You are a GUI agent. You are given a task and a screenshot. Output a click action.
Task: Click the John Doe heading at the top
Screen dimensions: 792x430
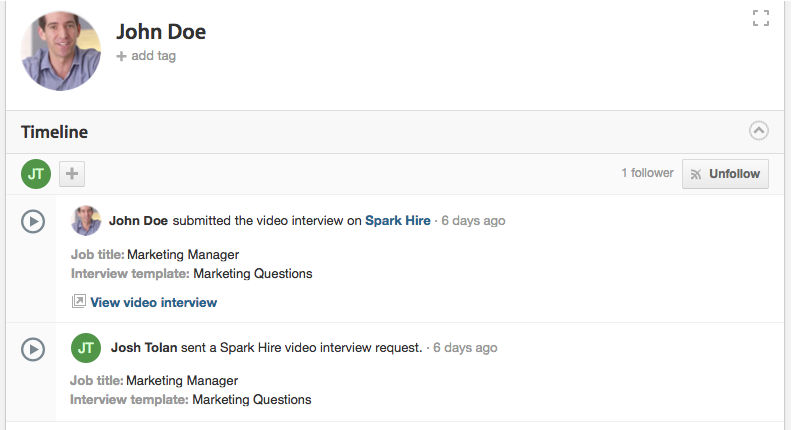161,32
